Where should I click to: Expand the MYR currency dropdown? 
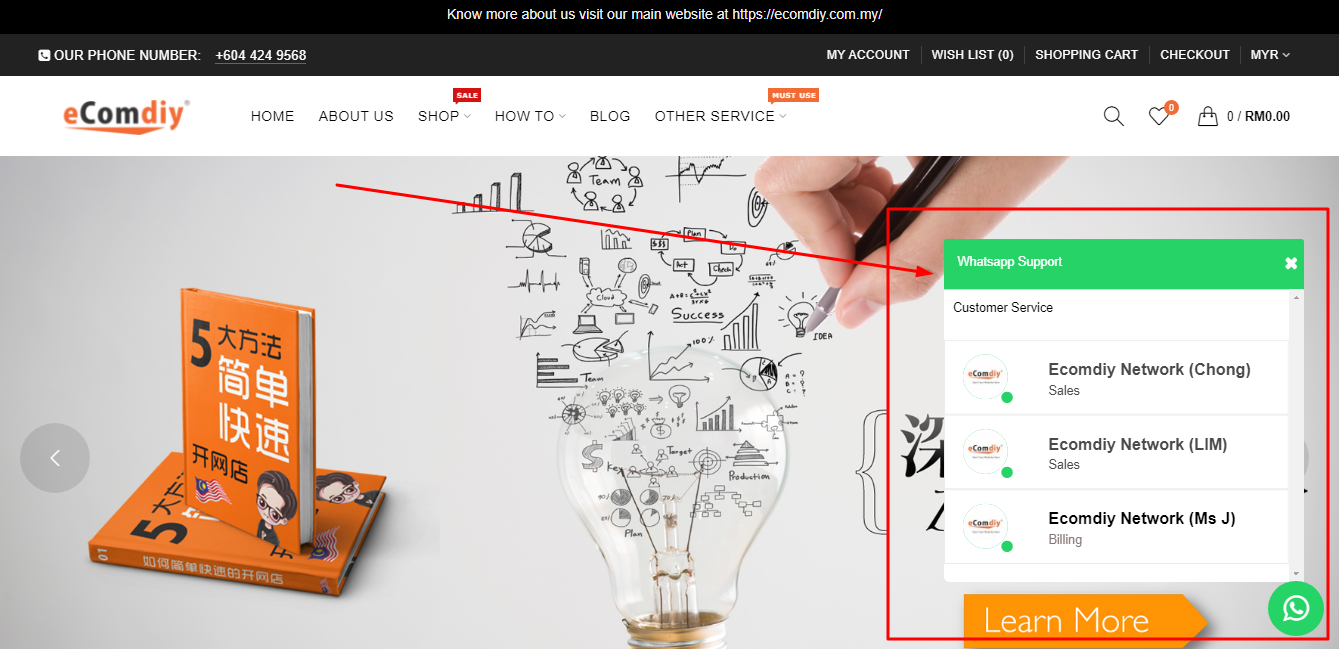tap(1270, 55)
